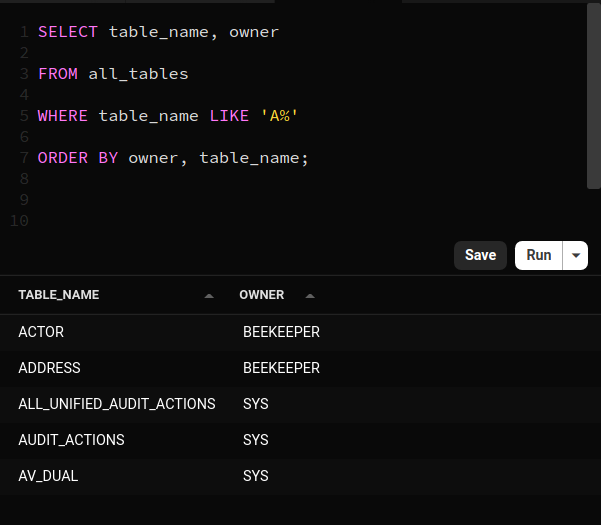Viewport: 601px width, 525px height.
Task: Click the TABLE_NAME column header
Action: point(59,295)
